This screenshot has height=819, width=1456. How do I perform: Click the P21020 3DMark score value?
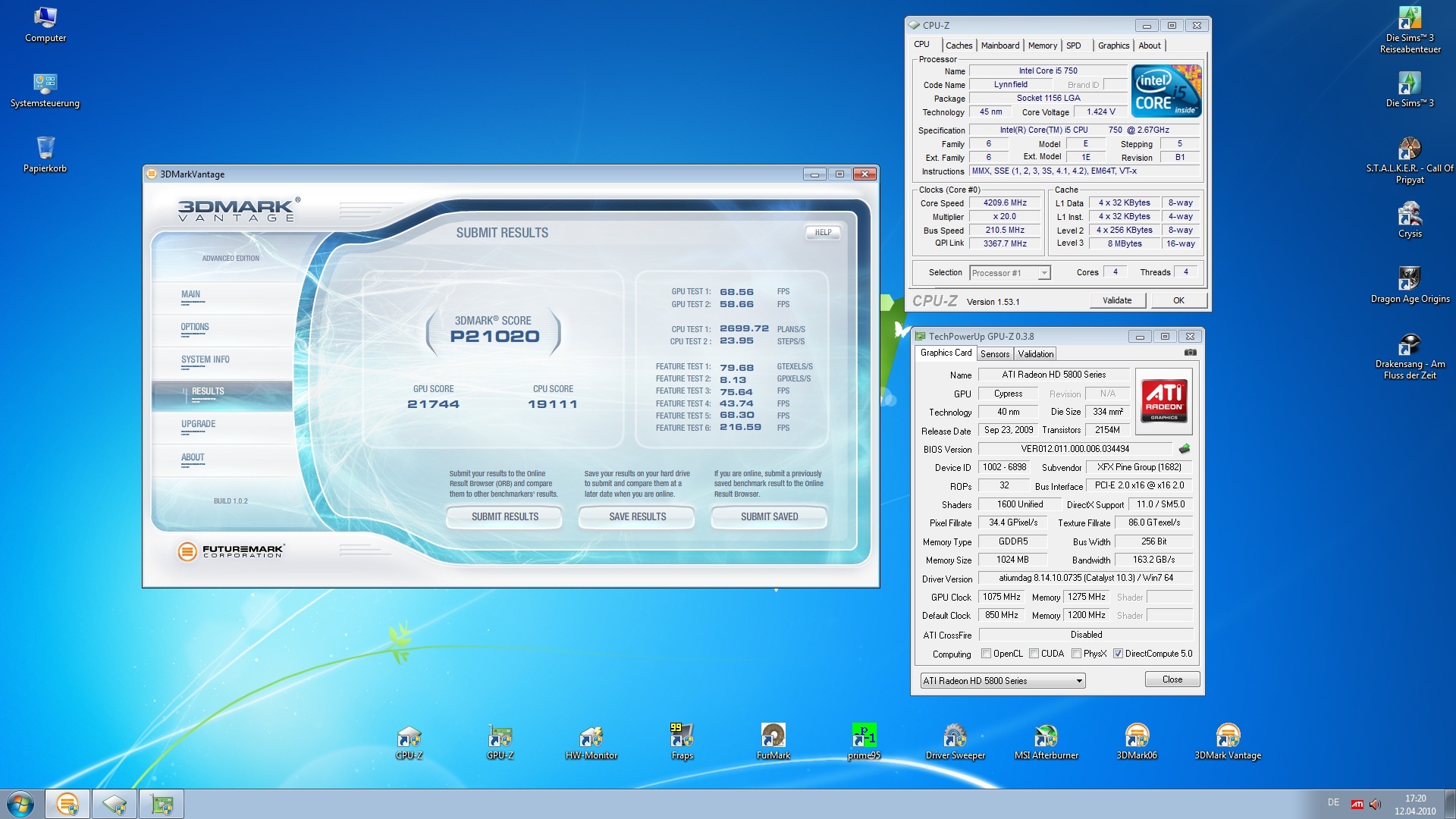[494, 337]
